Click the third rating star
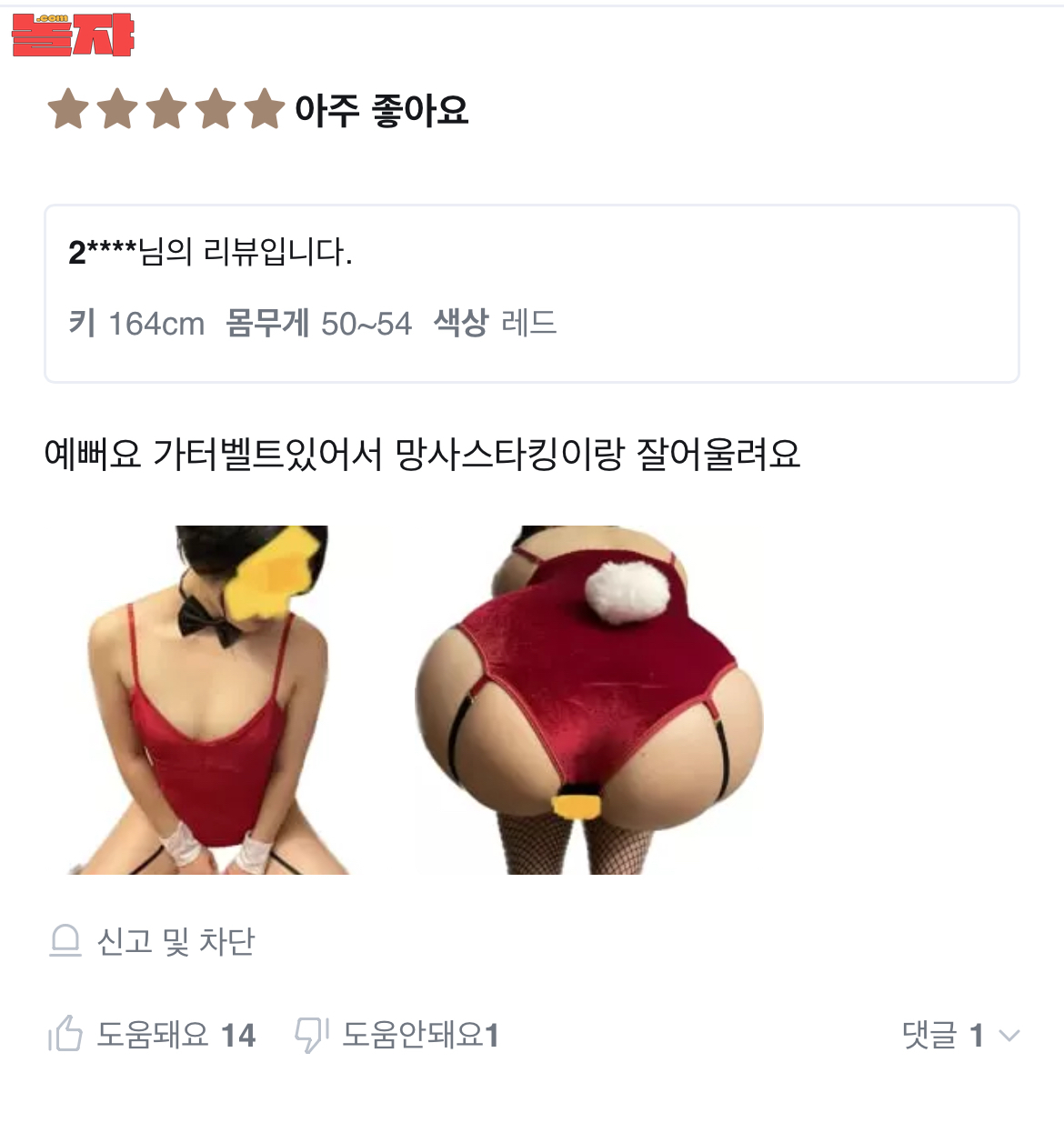 point(166,109)
